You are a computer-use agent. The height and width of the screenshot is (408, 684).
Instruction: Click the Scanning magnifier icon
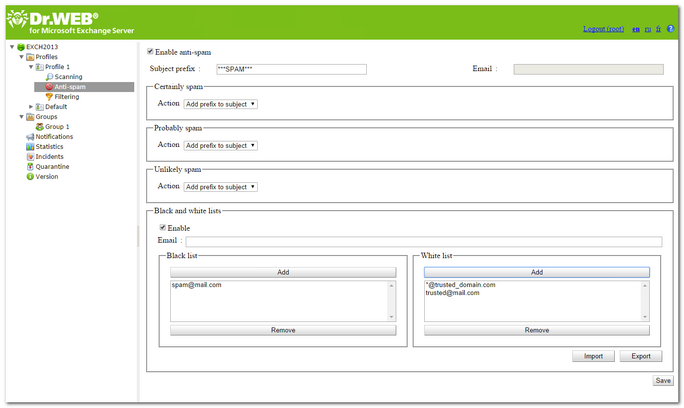pos(49,77)
